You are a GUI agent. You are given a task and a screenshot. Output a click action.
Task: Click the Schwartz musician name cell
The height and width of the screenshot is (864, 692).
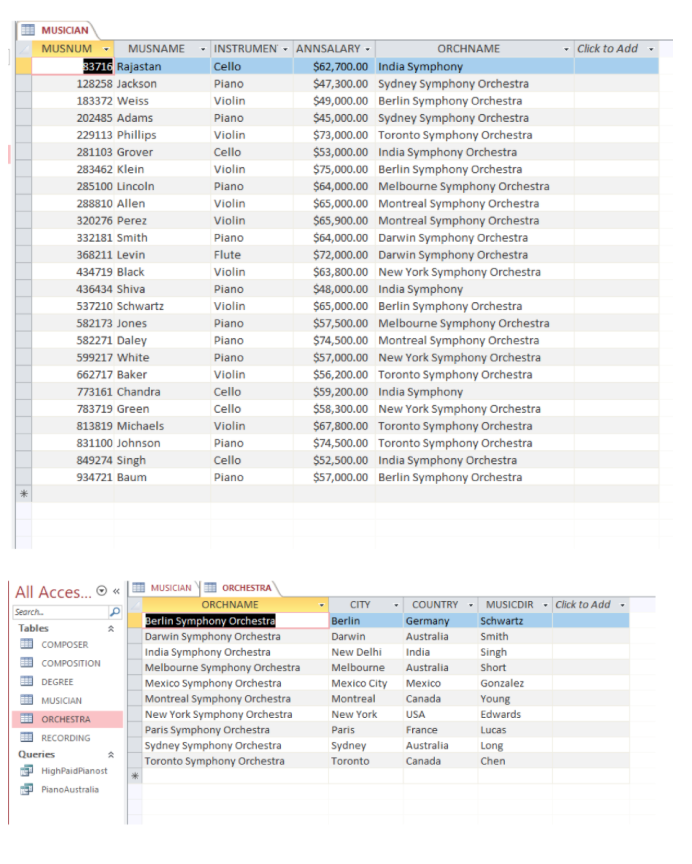pyautogui.click(x=162, y=306)
